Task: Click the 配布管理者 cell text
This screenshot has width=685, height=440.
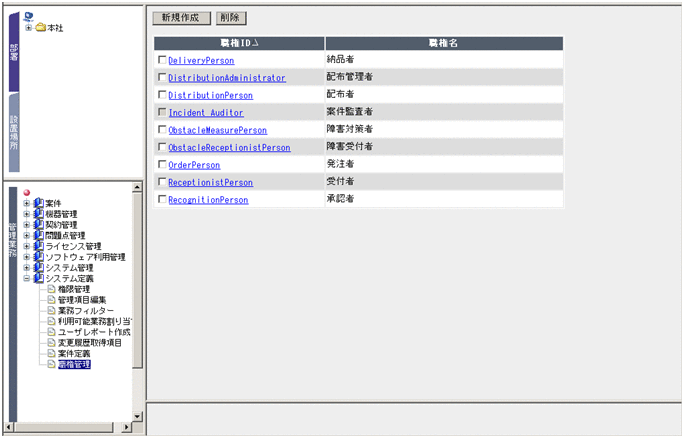Action: [x=349, y=77]
